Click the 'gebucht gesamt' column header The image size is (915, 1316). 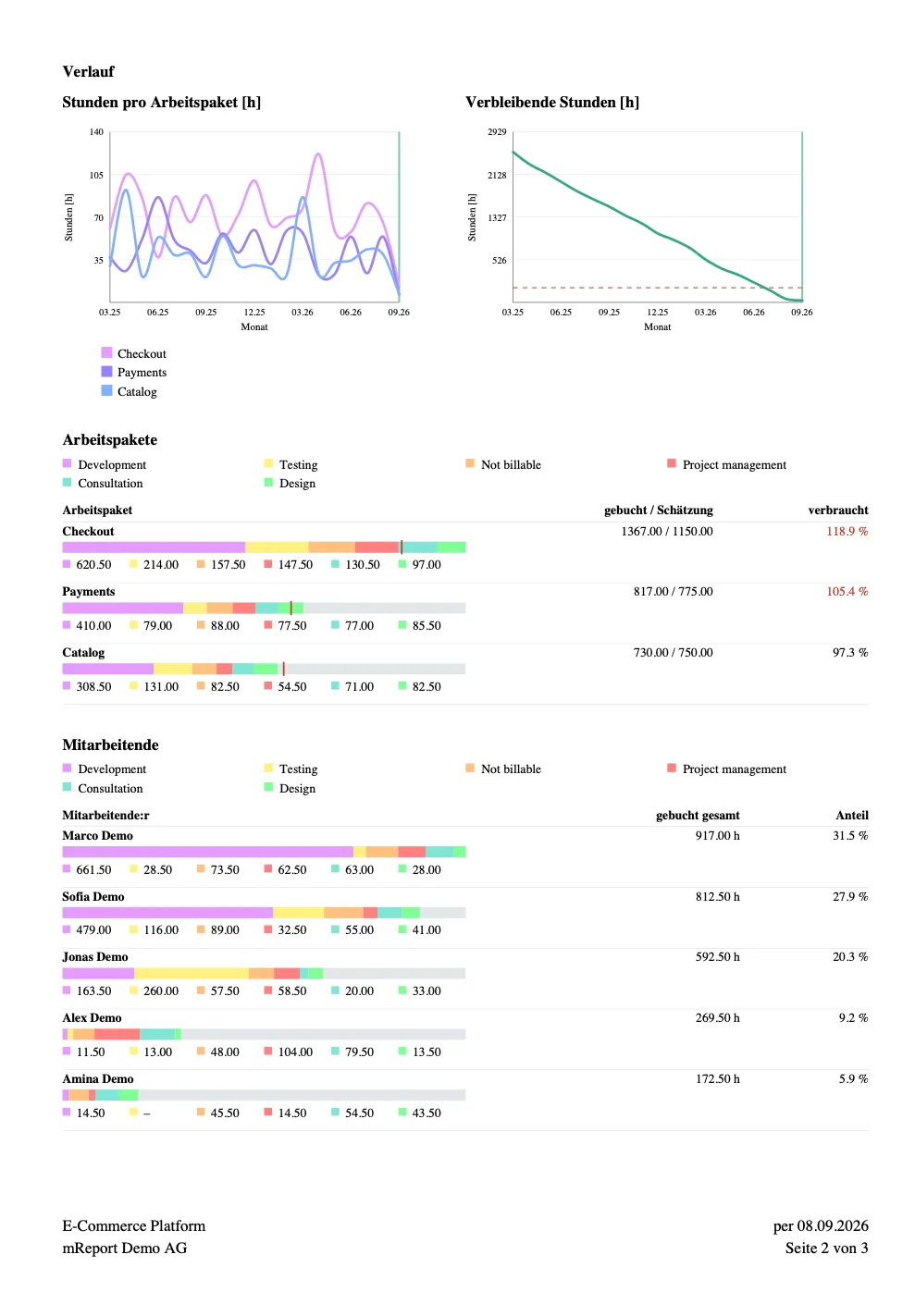click(x=698, y=815)
